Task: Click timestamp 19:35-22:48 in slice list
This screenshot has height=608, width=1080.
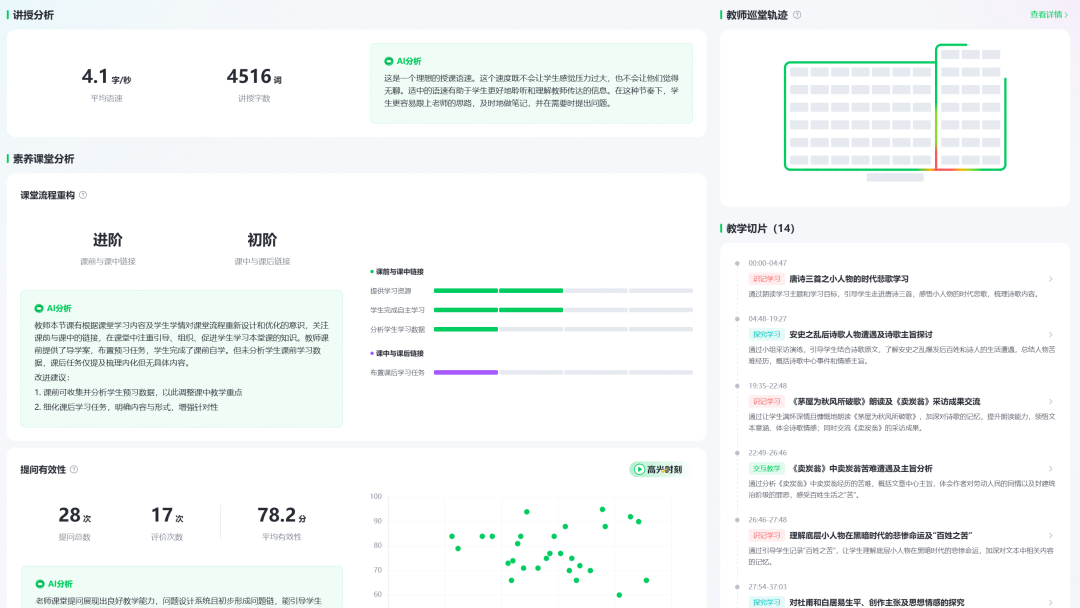Action: [x=767, y=386]
